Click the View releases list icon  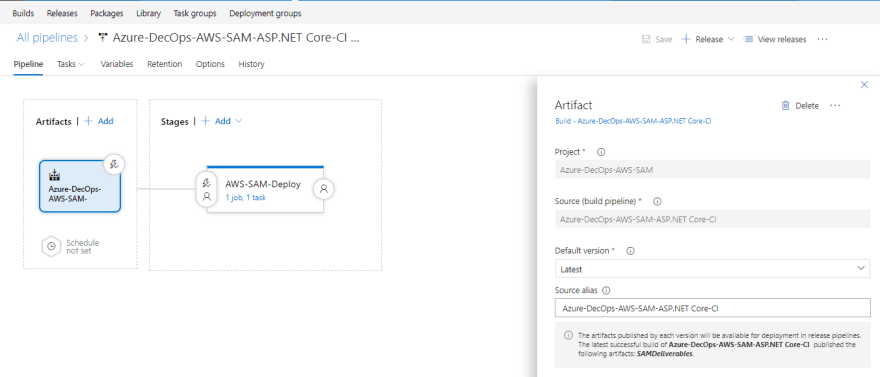click(x=748, y=39)
